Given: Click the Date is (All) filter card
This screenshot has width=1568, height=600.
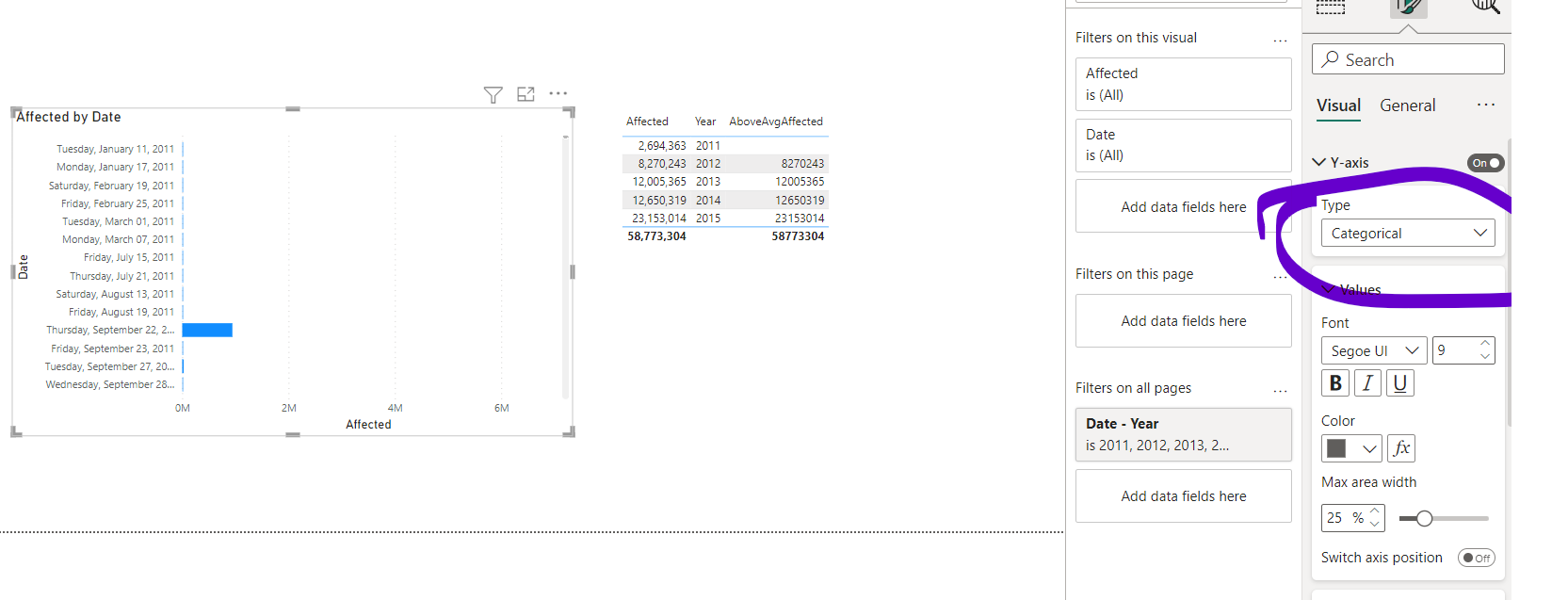Looking at the screenshot, I should coord(1183,145).
